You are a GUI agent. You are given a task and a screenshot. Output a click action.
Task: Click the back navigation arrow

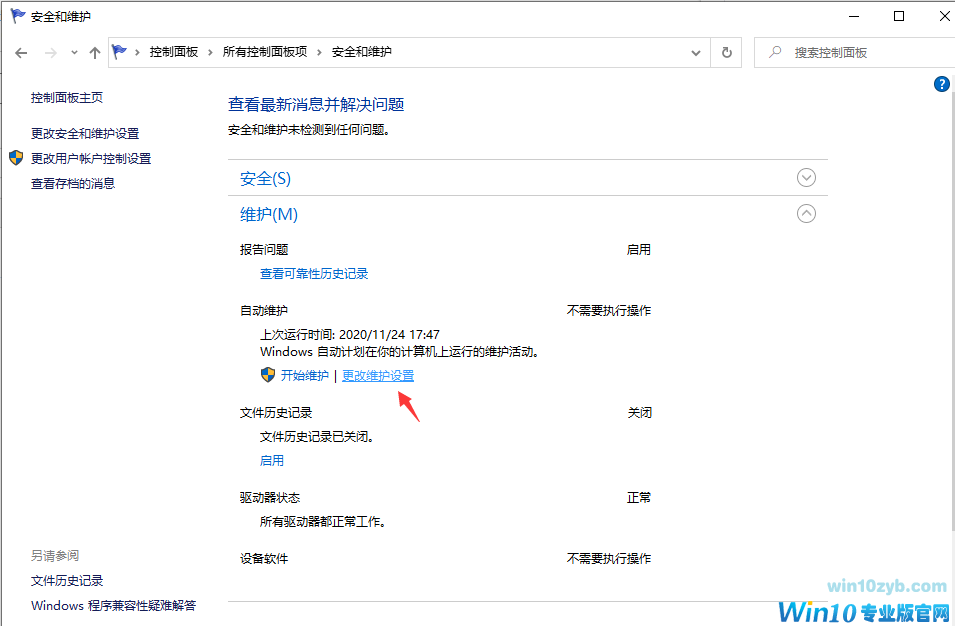[21, 52]
